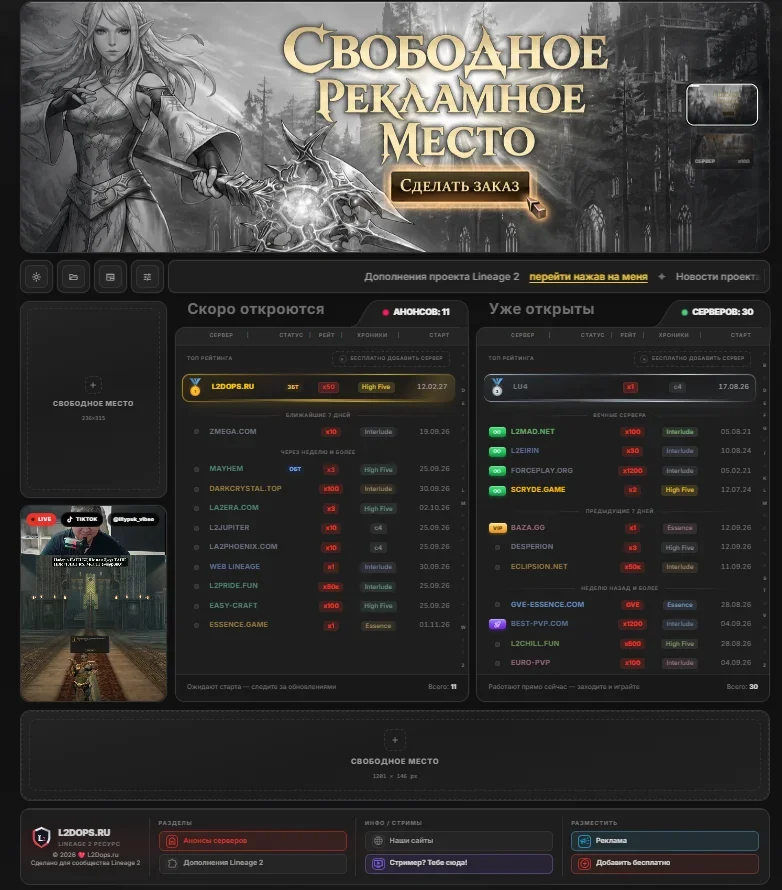Click the video icon on Стример? Тебе сюда!
Screen dimensions: 782x890
click(378, 863)
